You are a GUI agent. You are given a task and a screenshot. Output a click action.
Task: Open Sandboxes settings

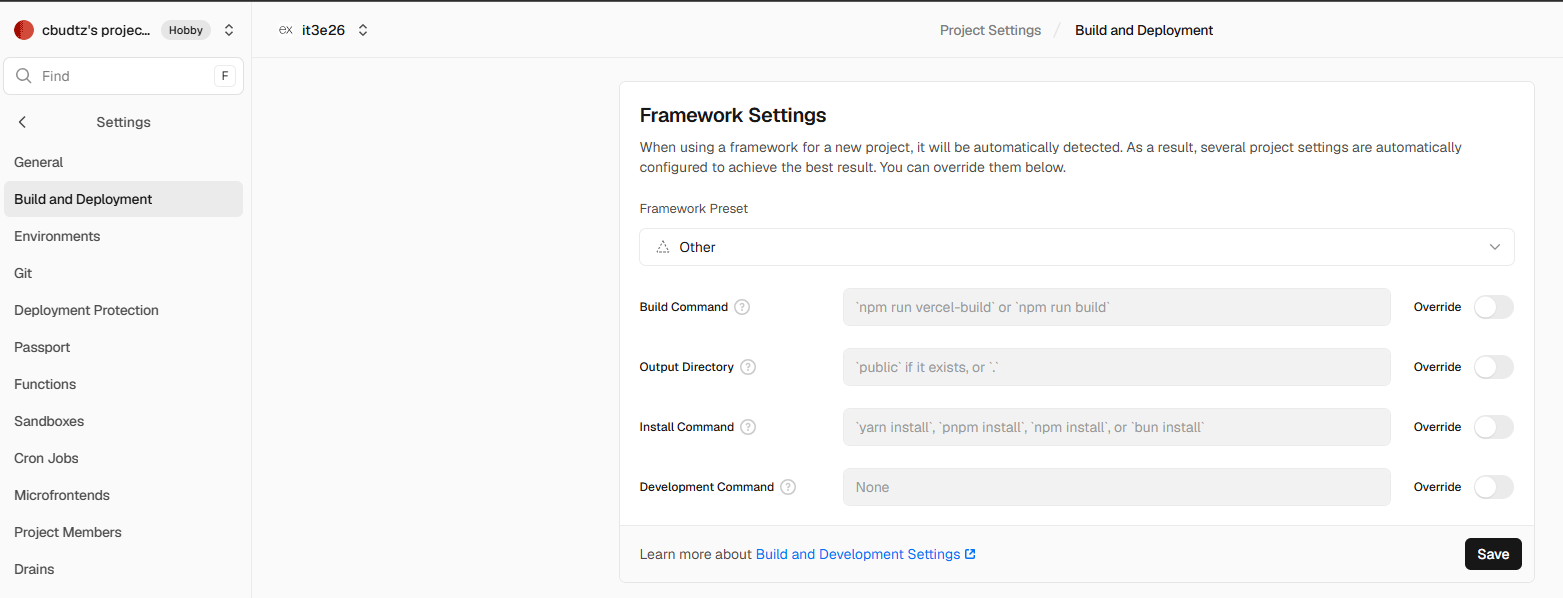[124, 421]
